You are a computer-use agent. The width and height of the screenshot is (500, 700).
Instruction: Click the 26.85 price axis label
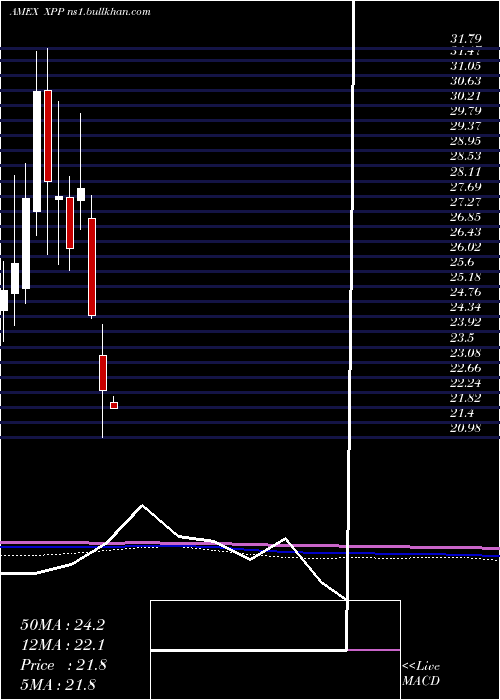point(465,217)
